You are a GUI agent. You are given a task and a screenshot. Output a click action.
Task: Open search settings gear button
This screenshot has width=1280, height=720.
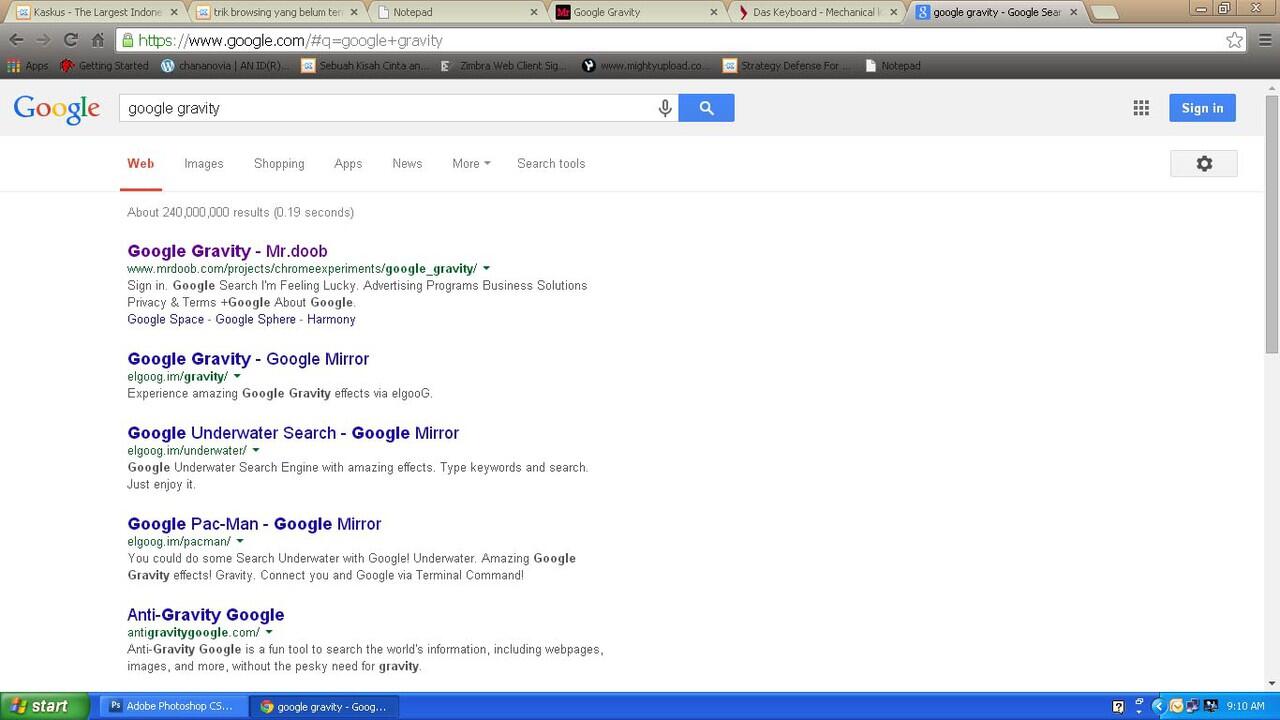(1204, 164)
